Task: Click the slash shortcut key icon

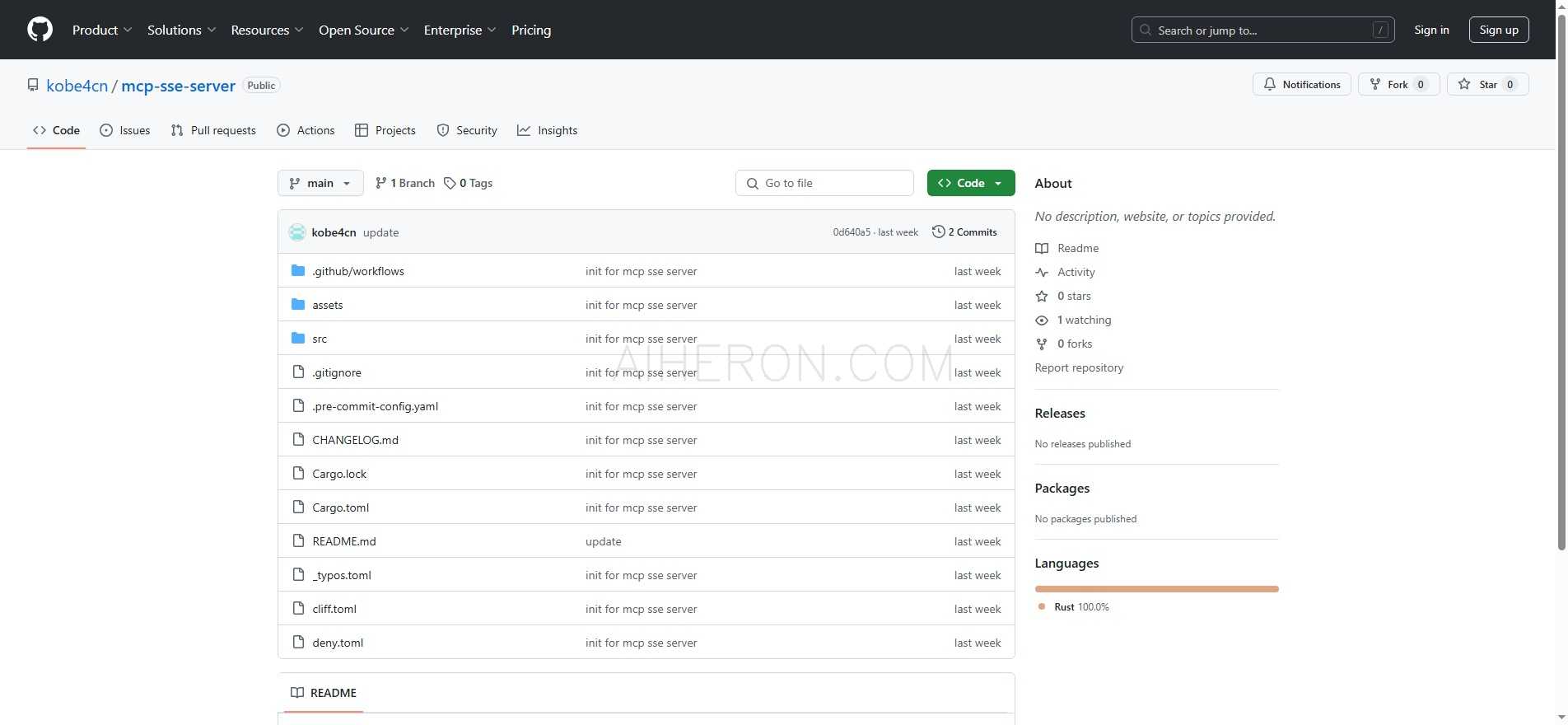Action: click(1380, 30)
